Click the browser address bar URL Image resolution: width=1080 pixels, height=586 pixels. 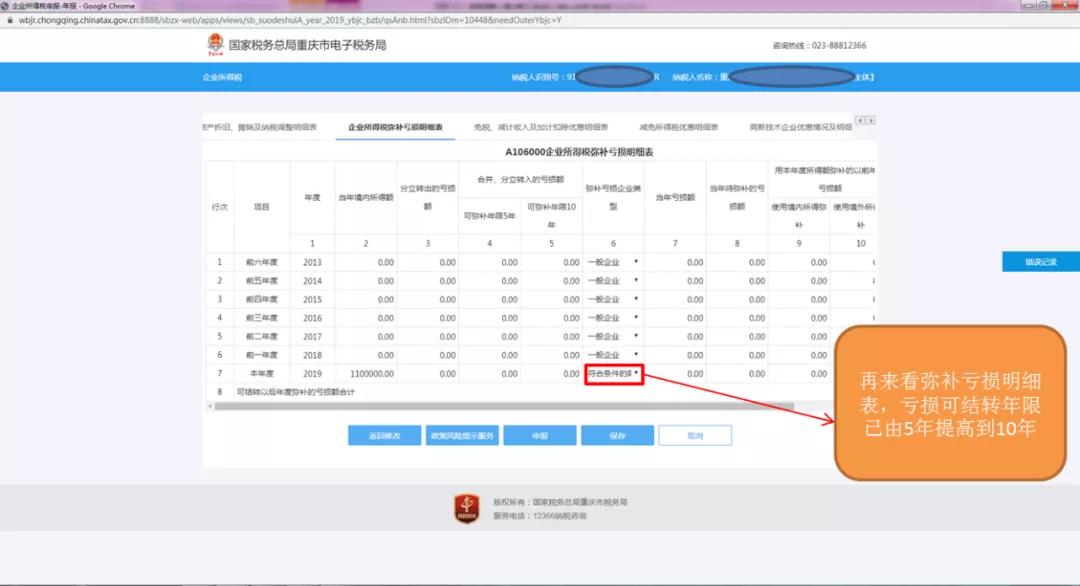click(290, 20)
